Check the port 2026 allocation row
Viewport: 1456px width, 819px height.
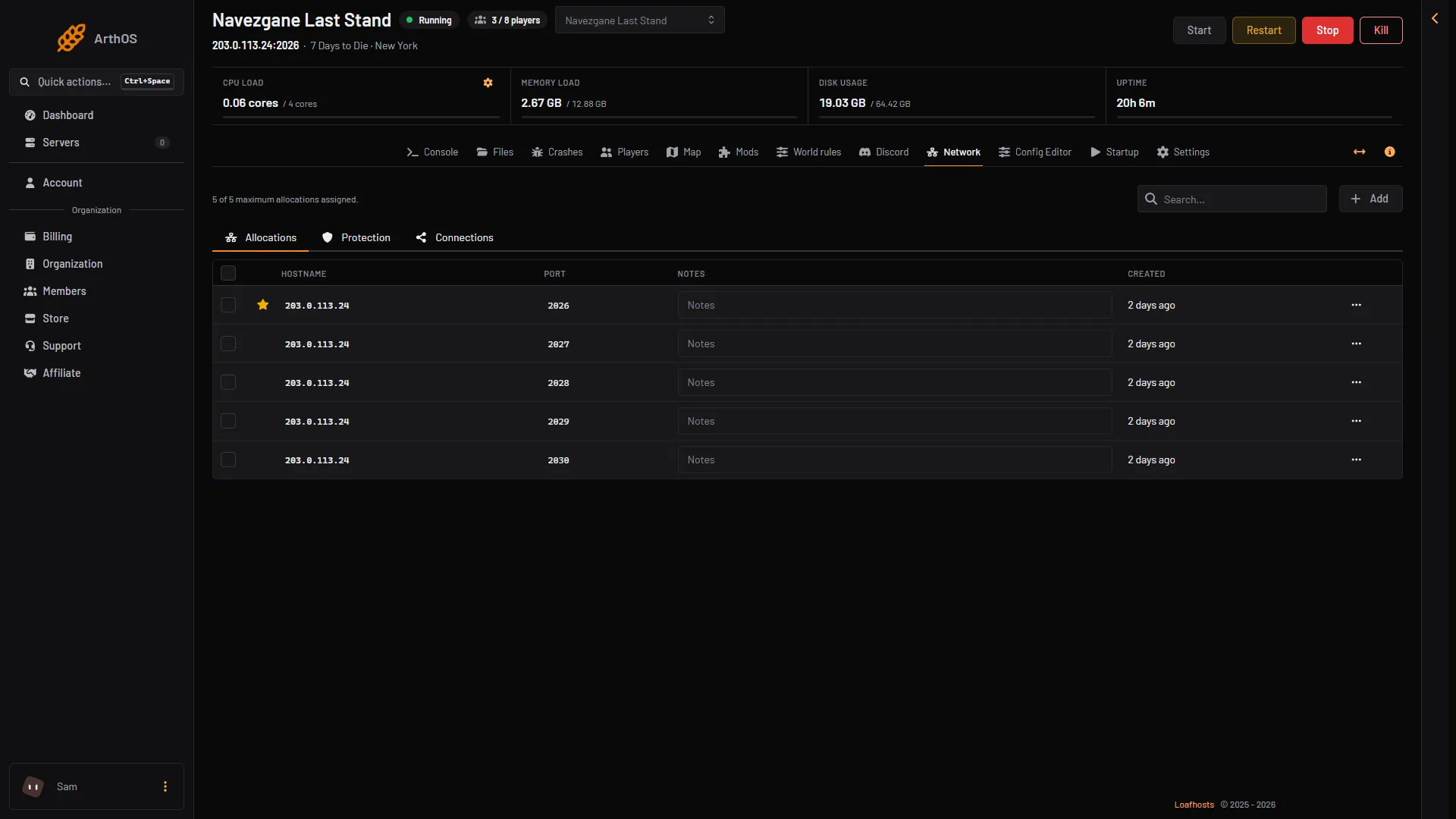click(228, 305)
